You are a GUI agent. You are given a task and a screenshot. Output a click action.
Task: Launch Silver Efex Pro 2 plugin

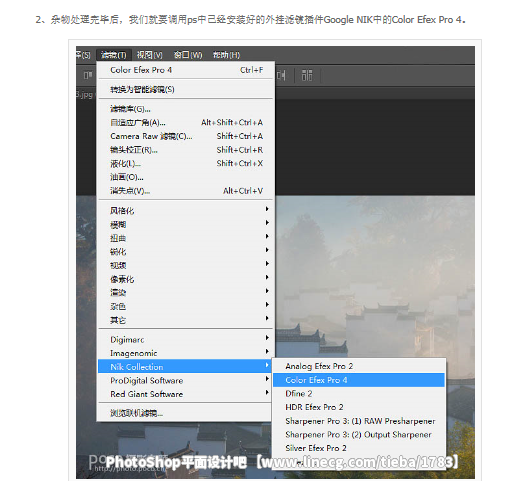359,448
